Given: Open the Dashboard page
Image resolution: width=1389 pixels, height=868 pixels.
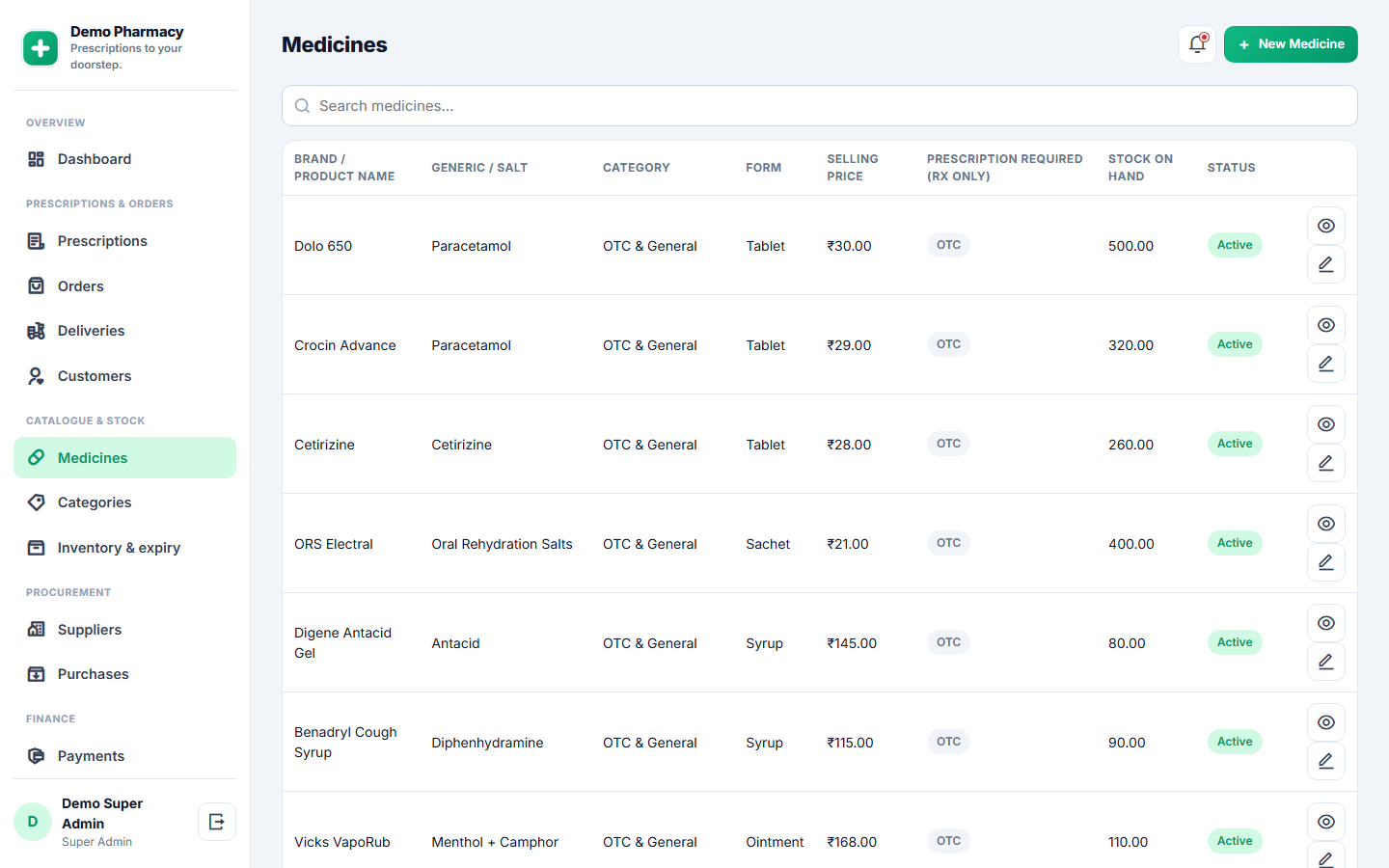Looking at the screenshot, I should coord(124,159).
